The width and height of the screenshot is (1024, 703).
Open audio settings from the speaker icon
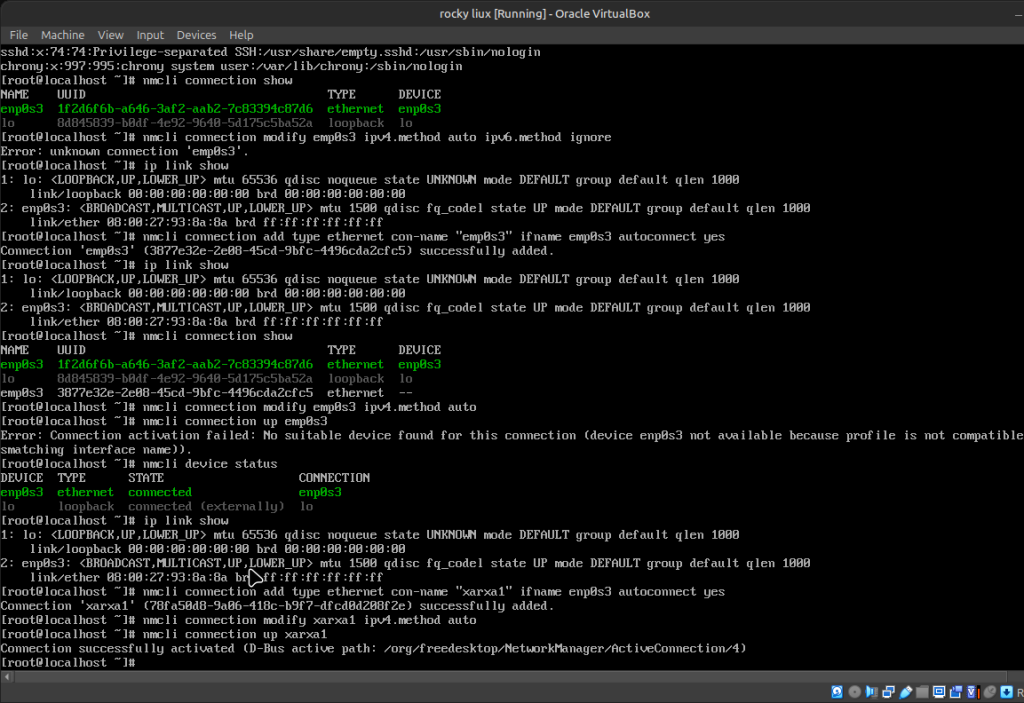coord(871,692)
